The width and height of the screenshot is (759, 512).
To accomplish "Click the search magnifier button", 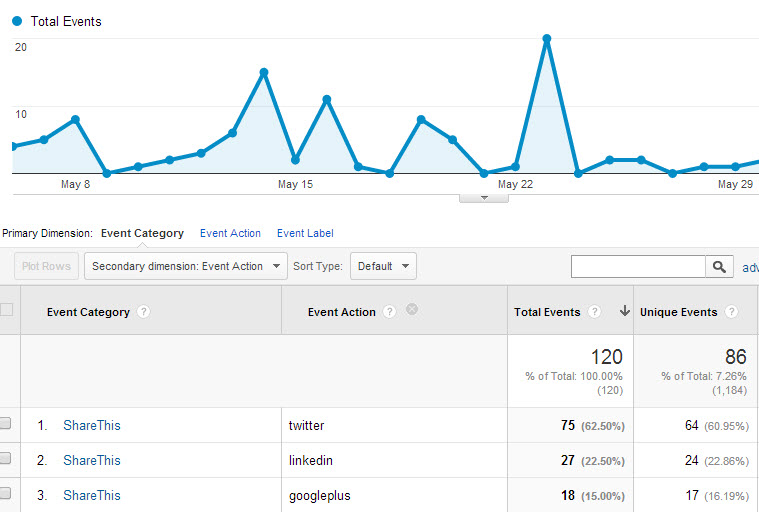I will pos(720,267).
